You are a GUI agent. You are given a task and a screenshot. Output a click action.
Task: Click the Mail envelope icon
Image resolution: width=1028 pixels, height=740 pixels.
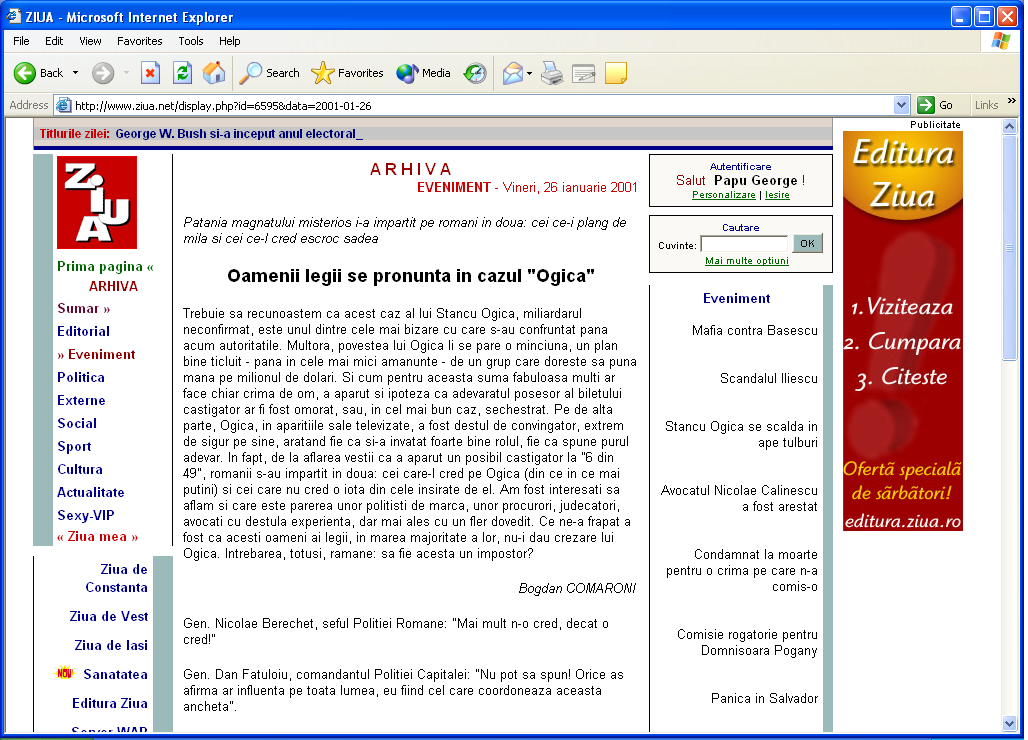coord(513,73)
